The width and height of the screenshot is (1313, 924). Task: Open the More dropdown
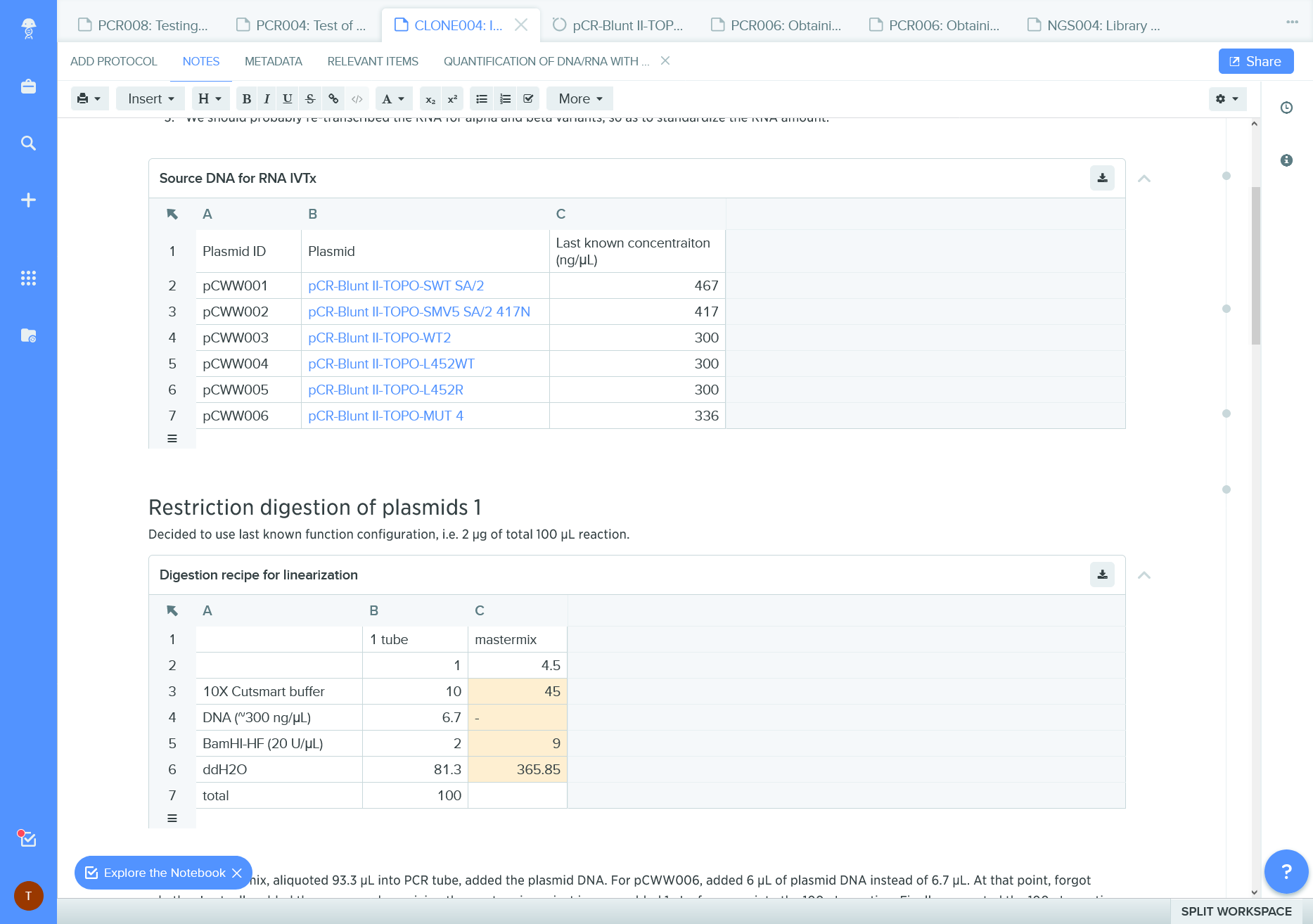(x=580, y=99)
